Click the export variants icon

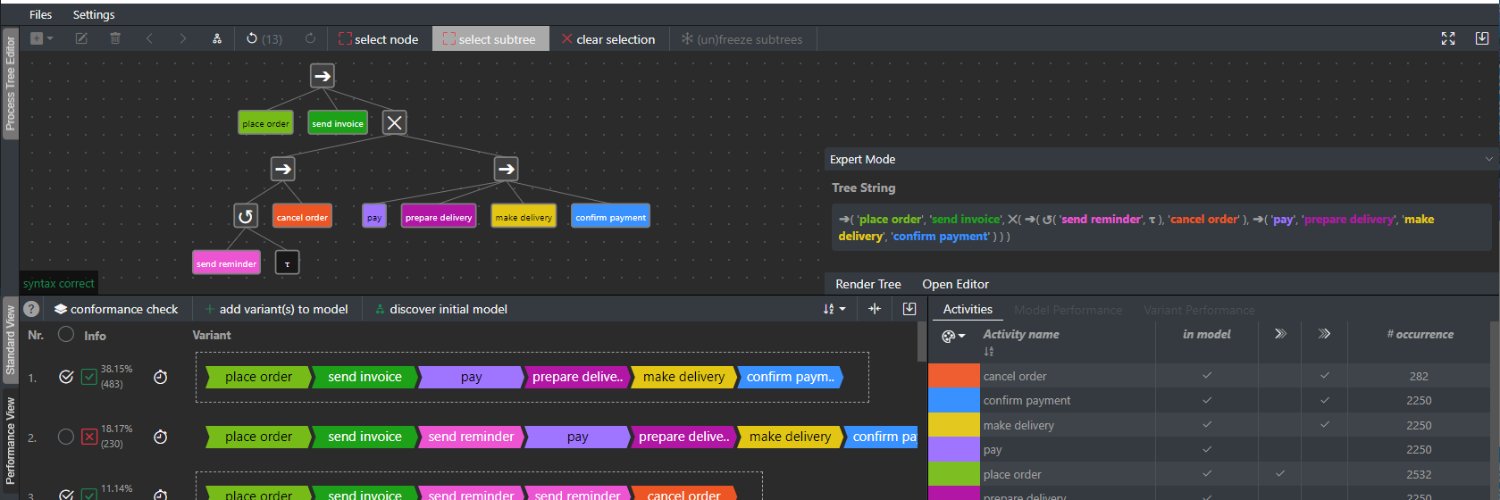909,309
